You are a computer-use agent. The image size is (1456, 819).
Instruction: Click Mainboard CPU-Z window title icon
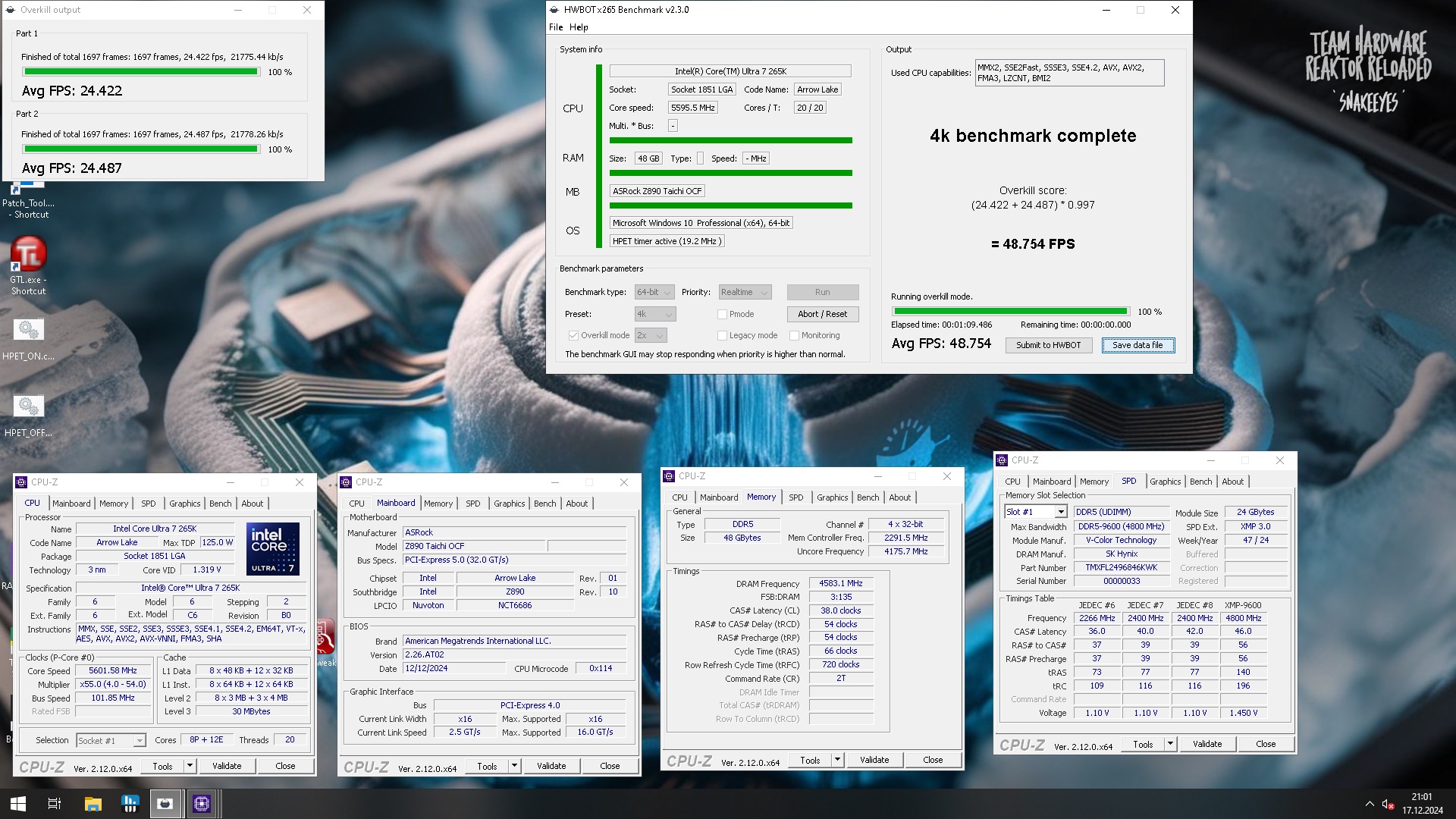(346, 482)
